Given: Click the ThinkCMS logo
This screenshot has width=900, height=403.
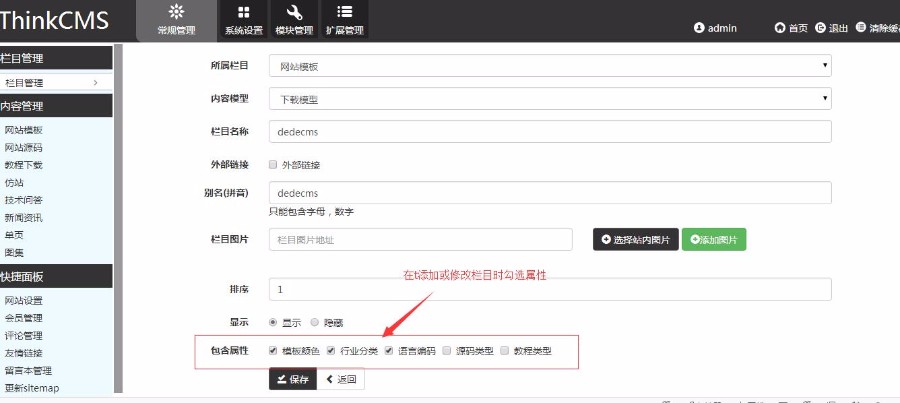Looking at the screenshot, I should pyautogui.click(x=54, y=21).
